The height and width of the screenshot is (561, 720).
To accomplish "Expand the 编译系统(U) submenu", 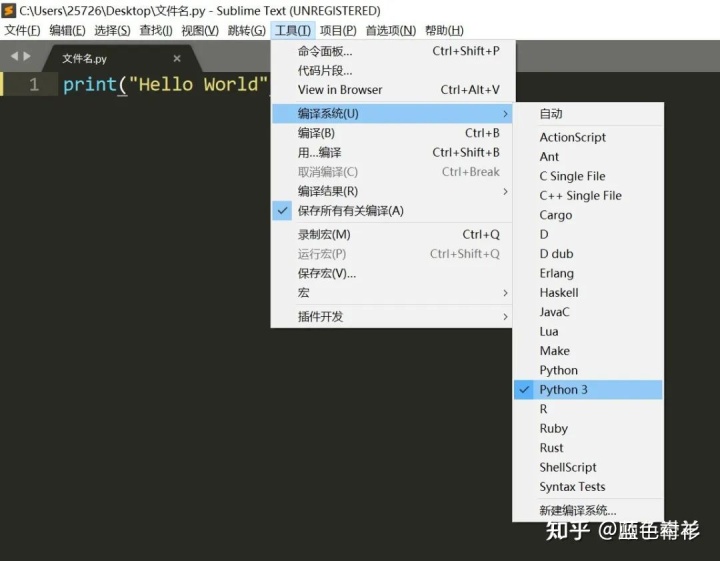I will [x=393, y=113].
